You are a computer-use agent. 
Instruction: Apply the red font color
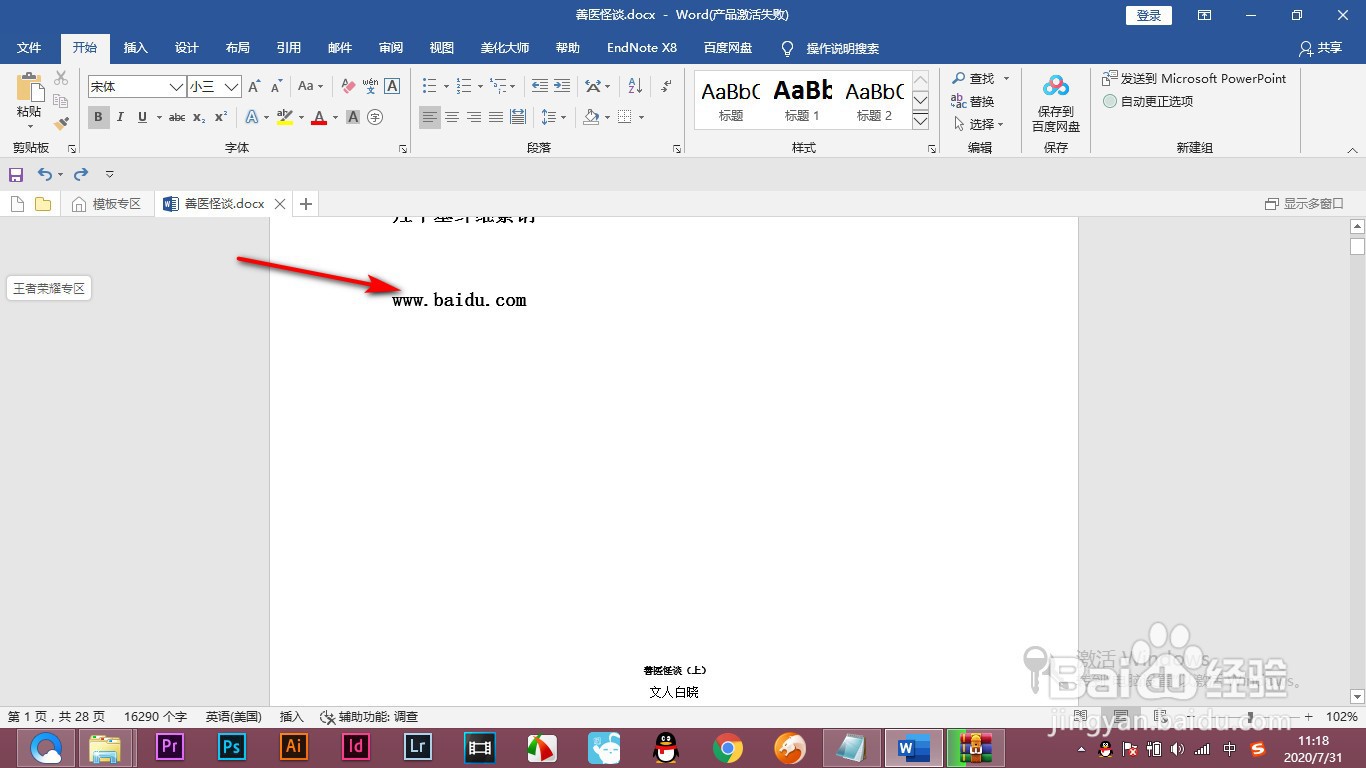(319, 117)
